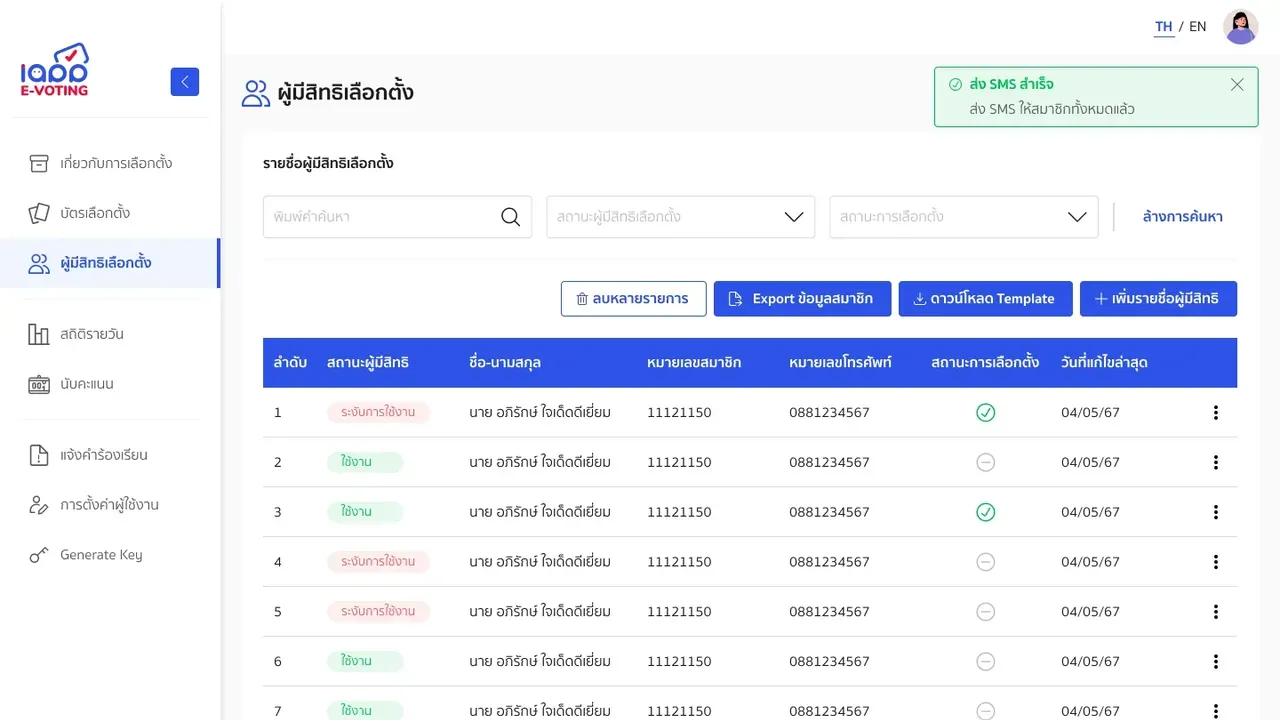Image resolution: width=1280 pixels, height=720 pixels.
Task: Focus the พิมพ์คำค้นหา search field
Action: [x=397, y=217]
